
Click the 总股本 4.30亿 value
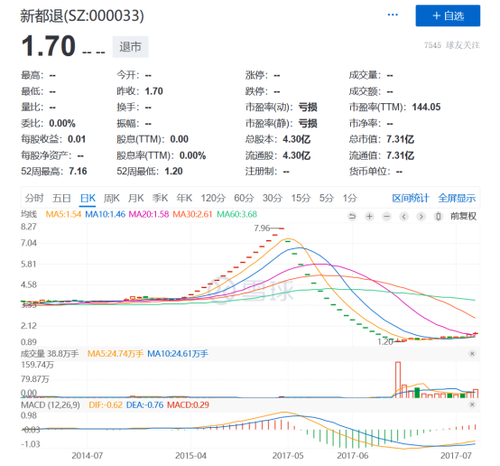tap(296, 139)
